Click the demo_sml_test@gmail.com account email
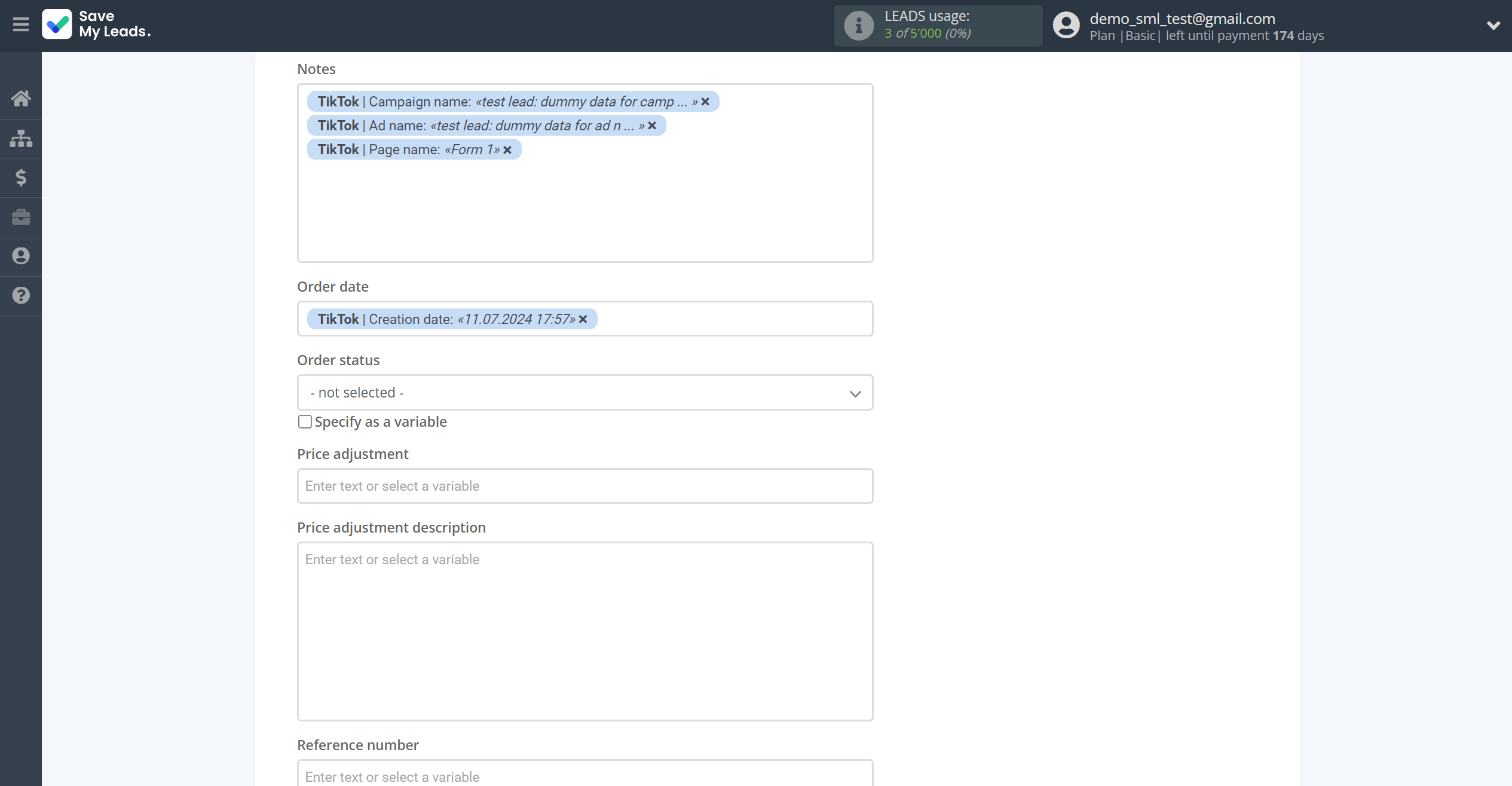Image resolution: width=1512 pixels, height=786 pixels. click(1182, 19)
